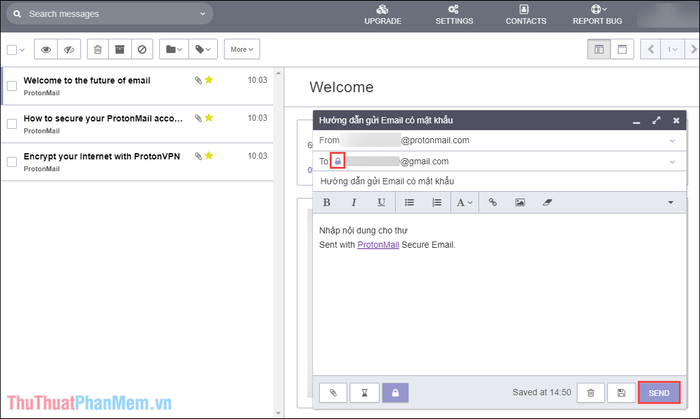The width and height of the screenshot is (700, 419).
Task: Insert a numbered list
Action: click(436, 203)
